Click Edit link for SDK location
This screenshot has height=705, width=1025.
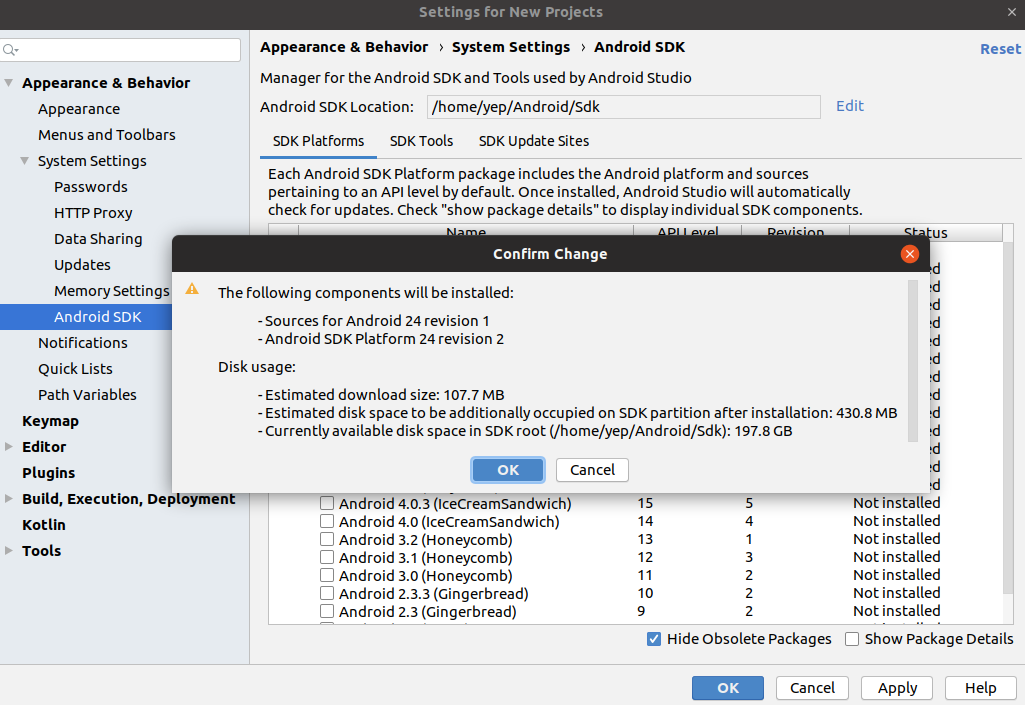tap(850, 106)
